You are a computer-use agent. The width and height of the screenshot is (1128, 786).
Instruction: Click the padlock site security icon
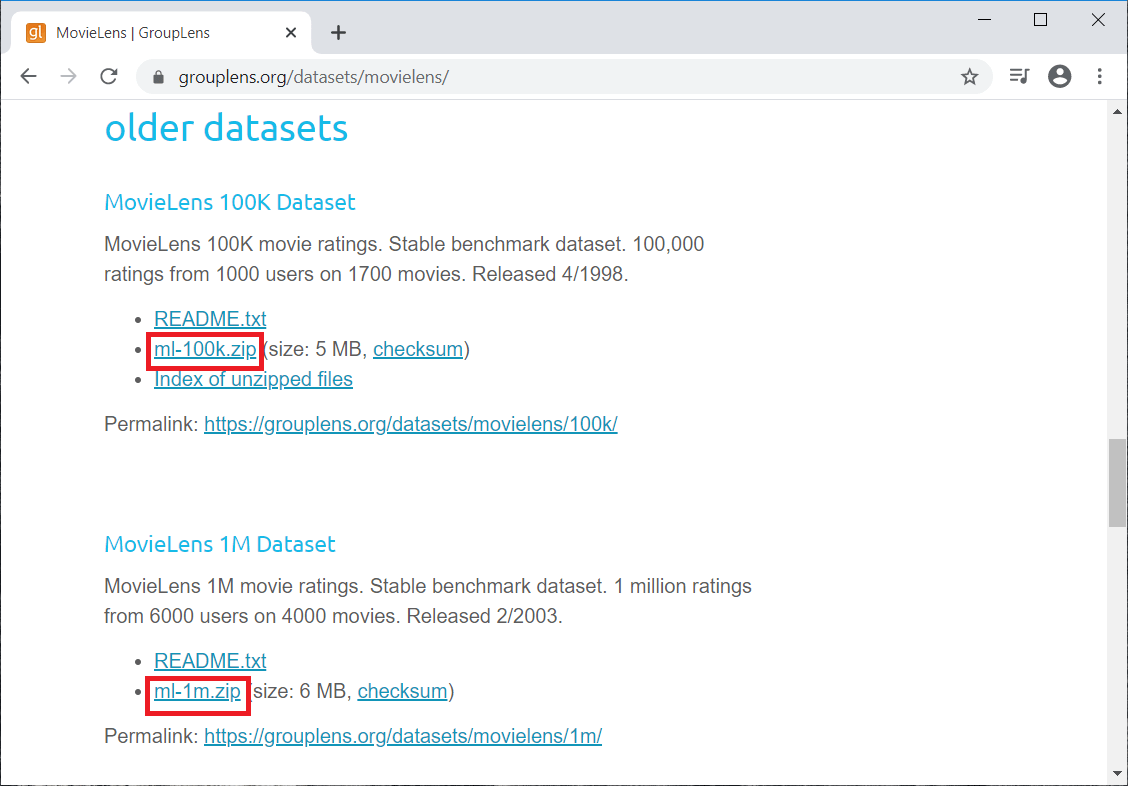(157, 77)
